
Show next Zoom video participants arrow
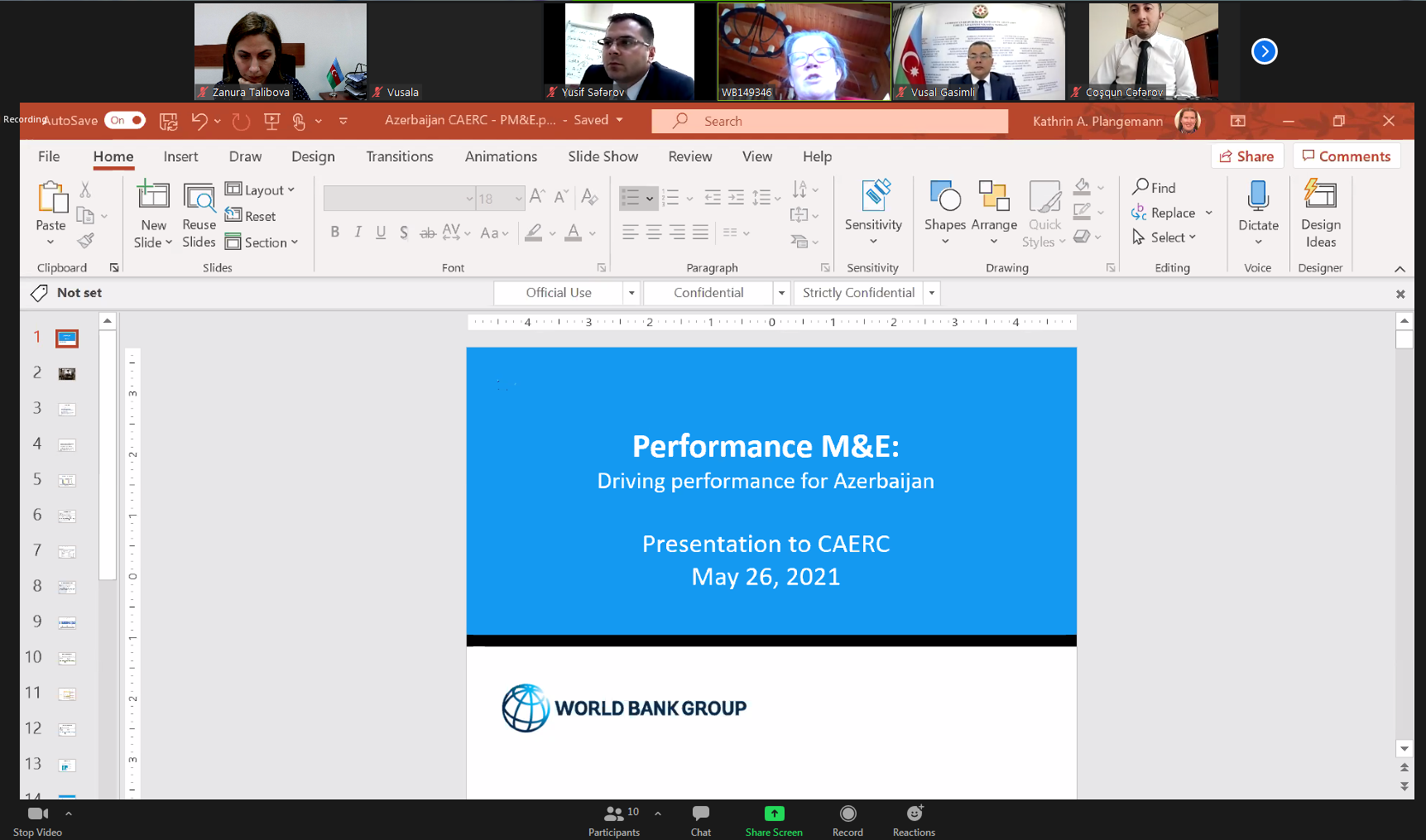coord(1264,51)
